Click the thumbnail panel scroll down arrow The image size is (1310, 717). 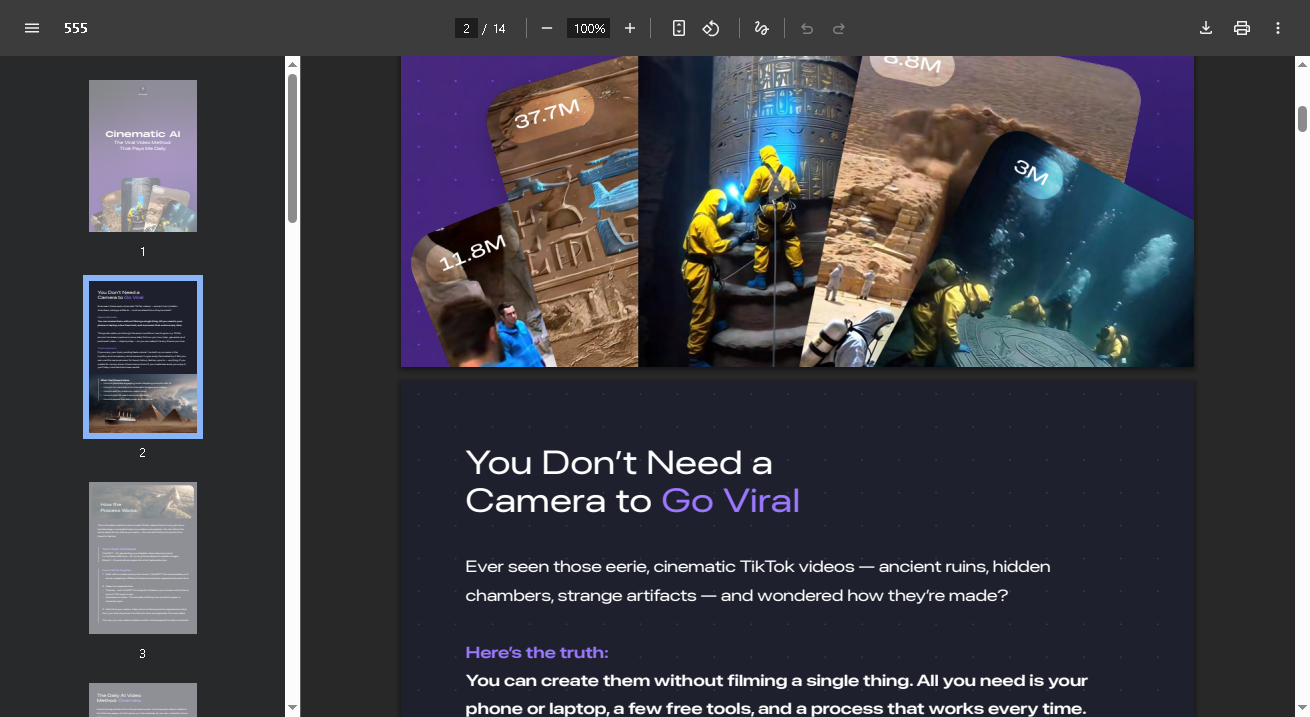click(x=293, y=708)
